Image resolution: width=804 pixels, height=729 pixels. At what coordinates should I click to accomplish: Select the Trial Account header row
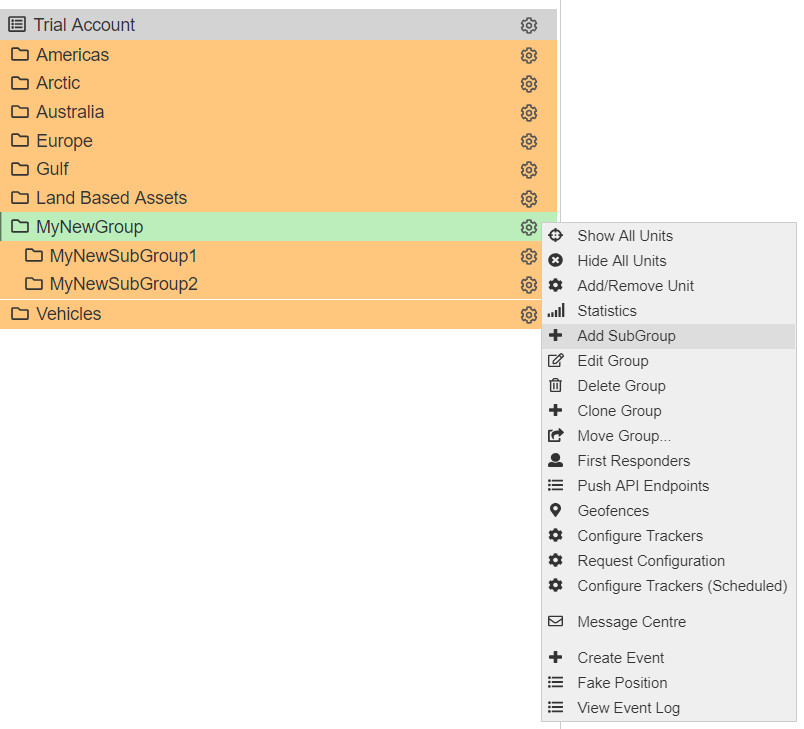(x=278, y=25)
